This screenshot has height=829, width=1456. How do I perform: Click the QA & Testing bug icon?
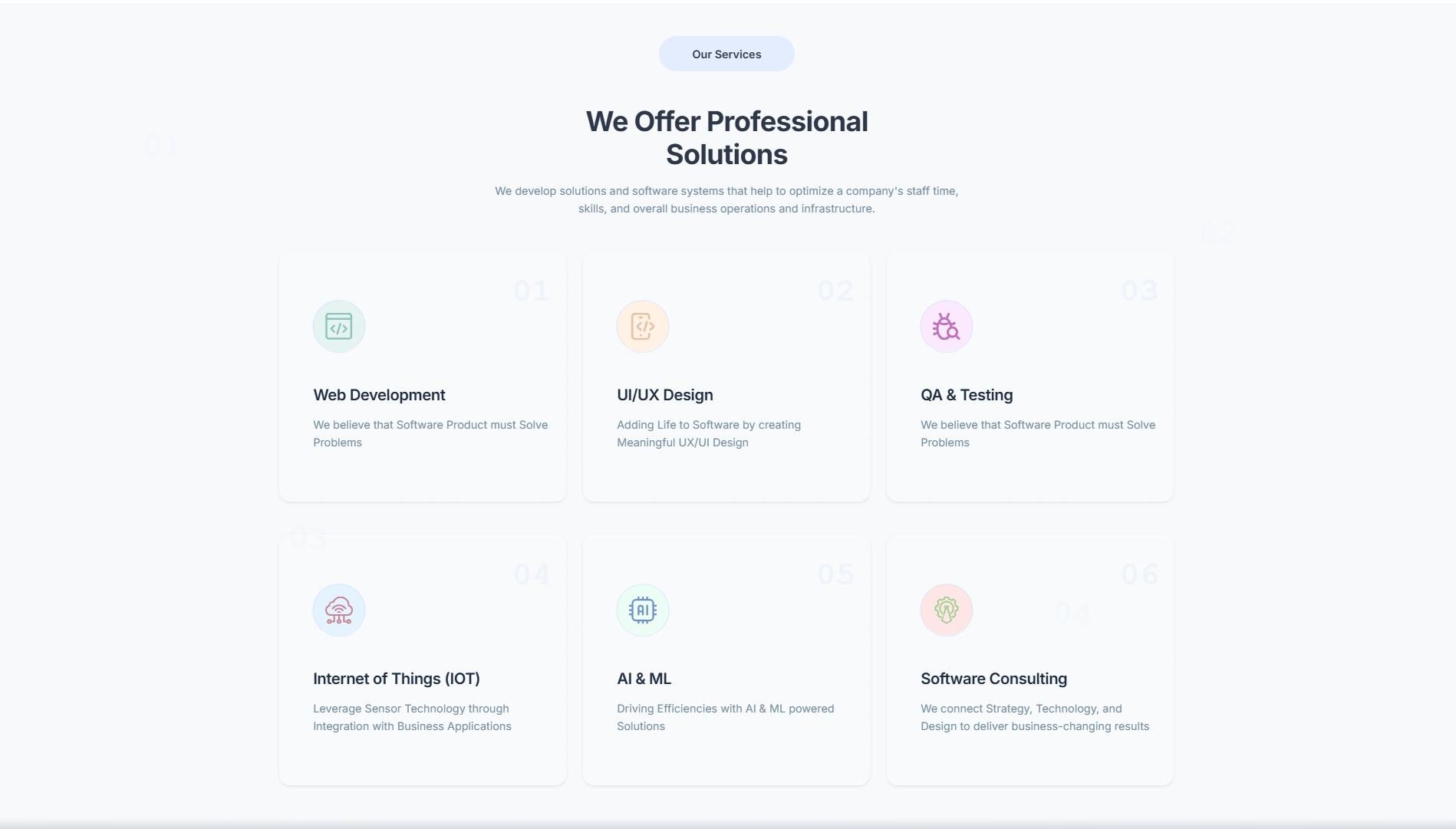tap(946, 327)
